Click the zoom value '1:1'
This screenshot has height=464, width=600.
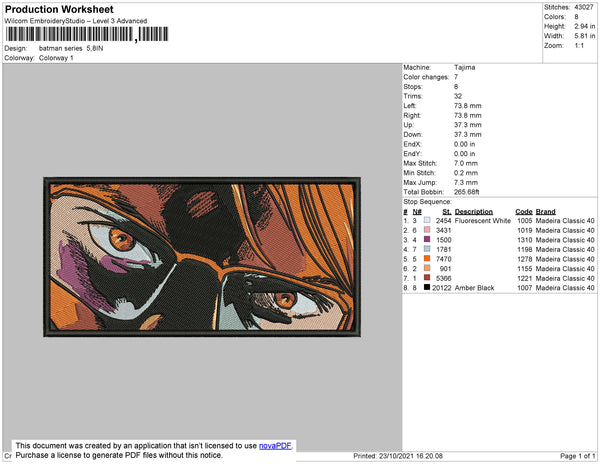[x=579, y=46]
